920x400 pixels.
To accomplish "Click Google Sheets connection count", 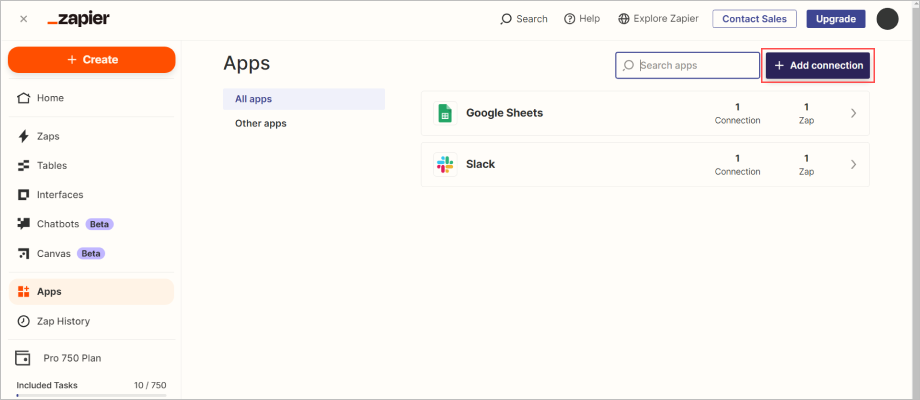I will (x=738, y=114).
